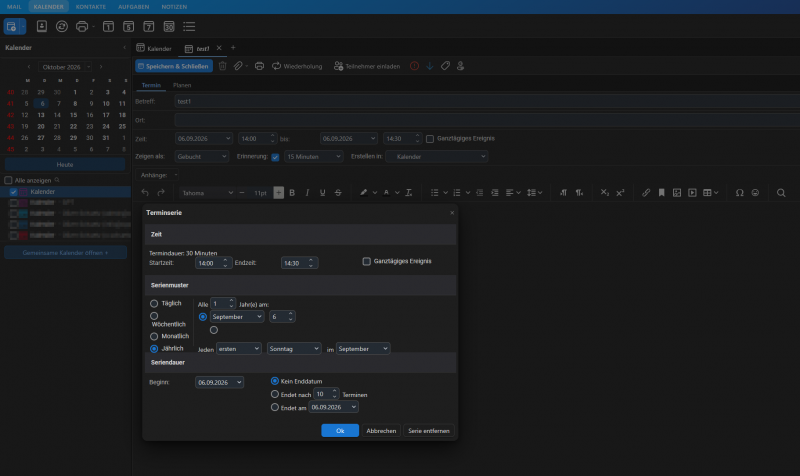Print appointment from appointment toolbar
Image resolution: width=800 pixels, height=476 pixels.
click(259, 66)
